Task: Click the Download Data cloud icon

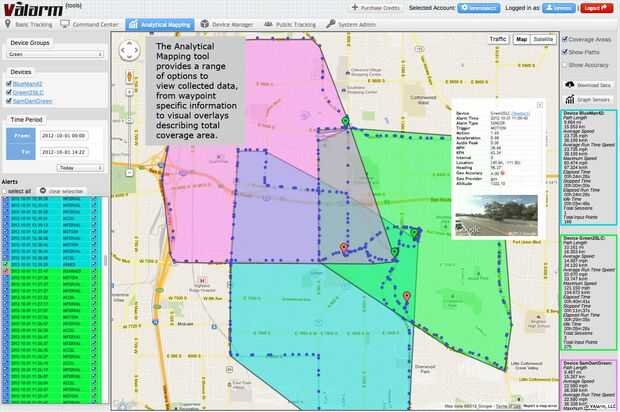Action: coord(570,85)
